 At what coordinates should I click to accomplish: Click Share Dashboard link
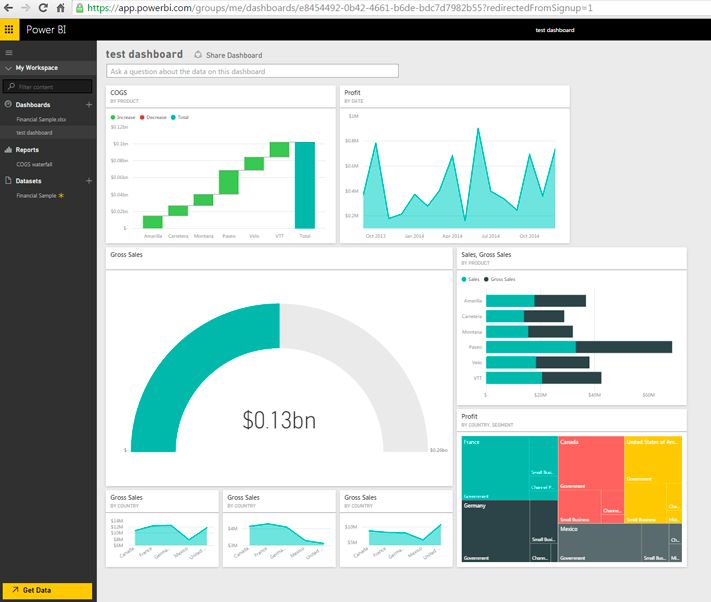(x=234, y=55)
